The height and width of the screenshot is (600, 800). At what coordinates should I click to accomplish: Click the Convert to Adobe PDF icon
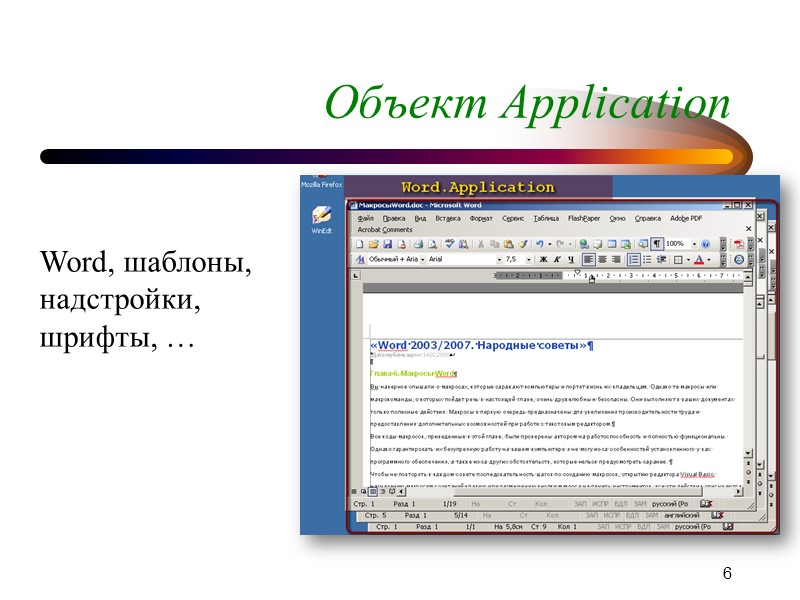(738, 244)
